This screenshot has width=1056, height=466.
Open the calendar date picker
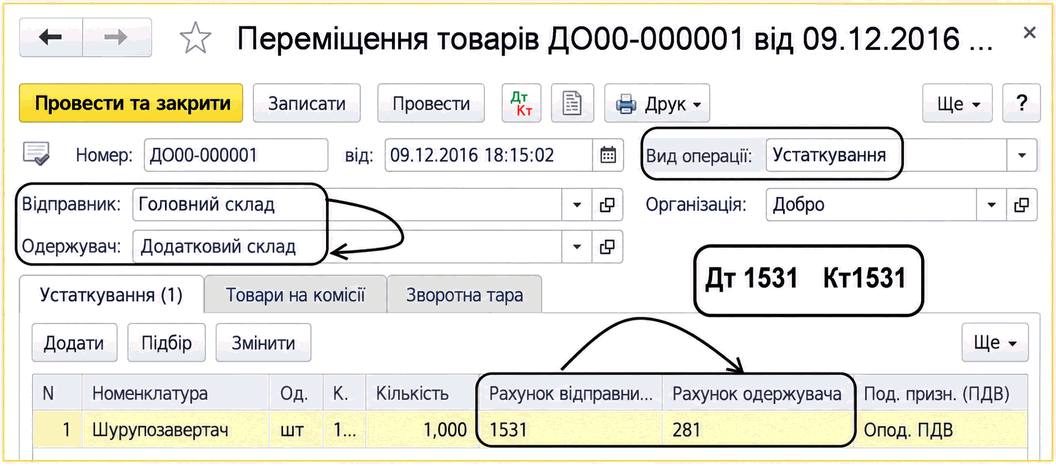(x=607, y=156)
